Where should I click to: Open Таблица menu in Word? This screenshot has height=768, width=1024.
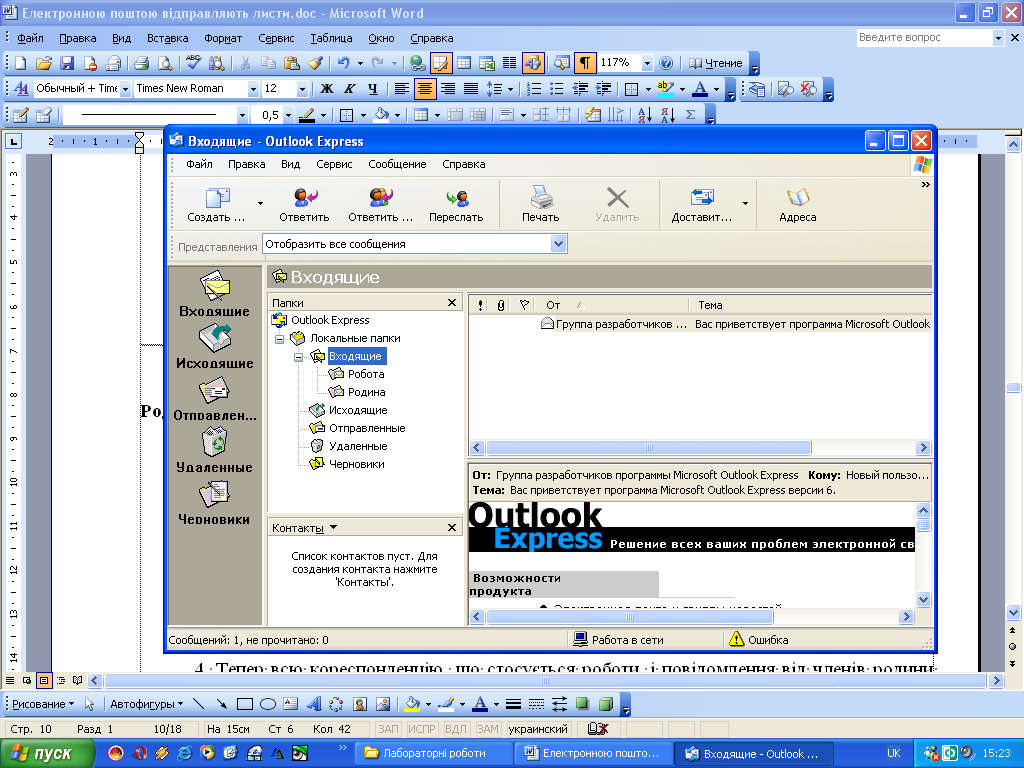331,38
